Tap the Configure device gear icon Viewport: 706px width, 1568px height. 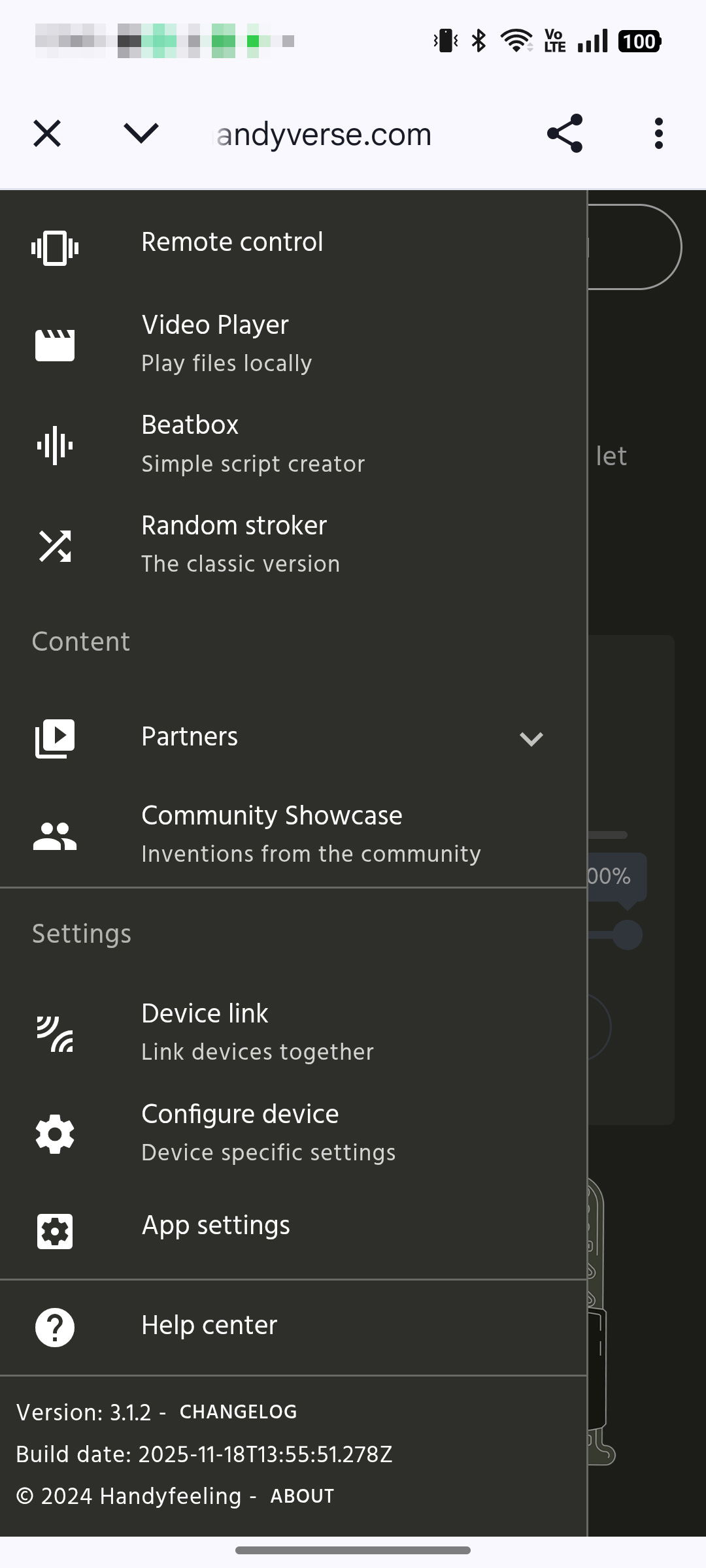pyautogui.click(x=55, y=1134)
